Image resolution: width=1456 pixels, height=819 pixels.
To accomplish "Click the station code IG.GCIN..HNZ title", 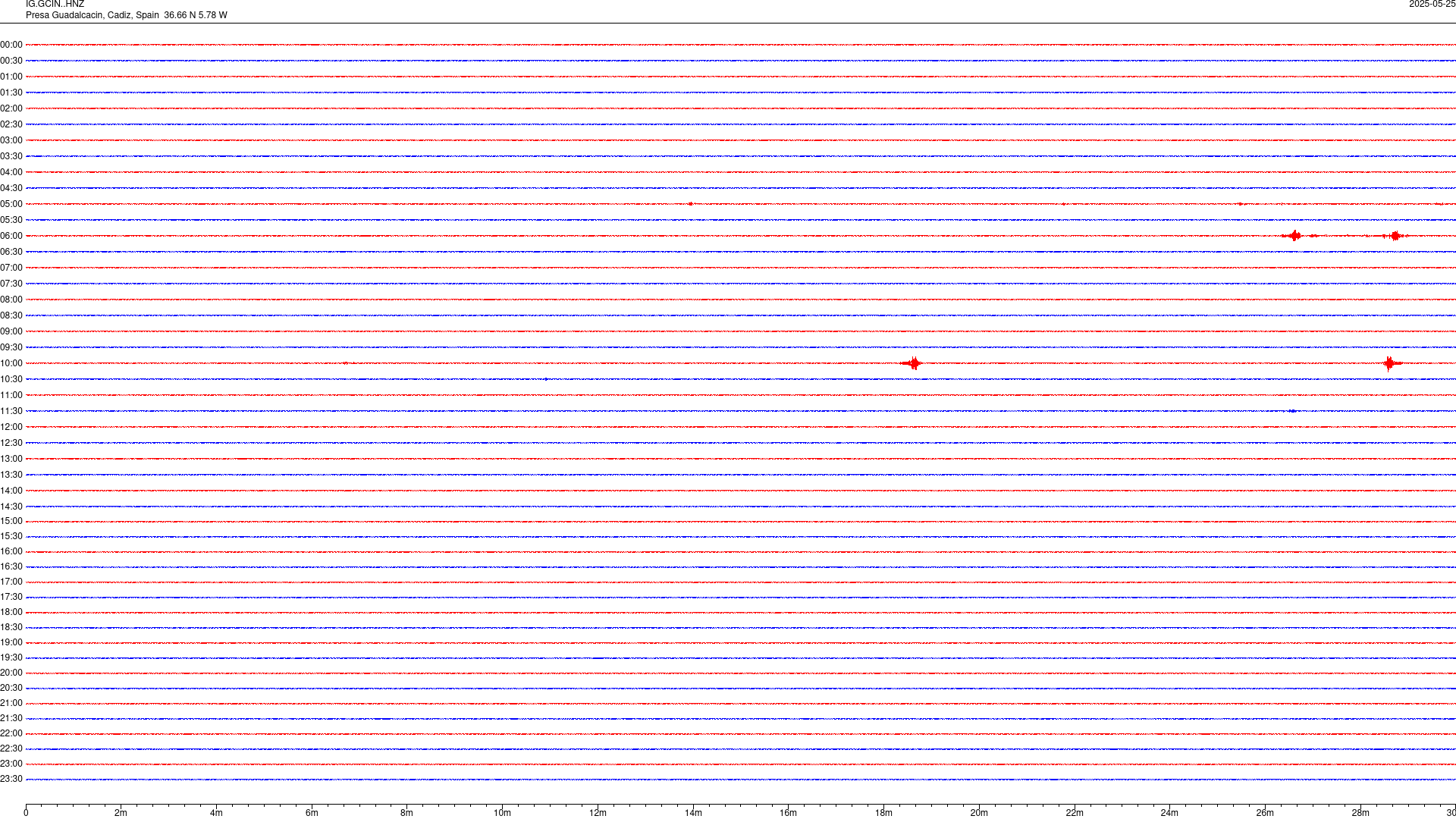I will [x=55, y=4].
